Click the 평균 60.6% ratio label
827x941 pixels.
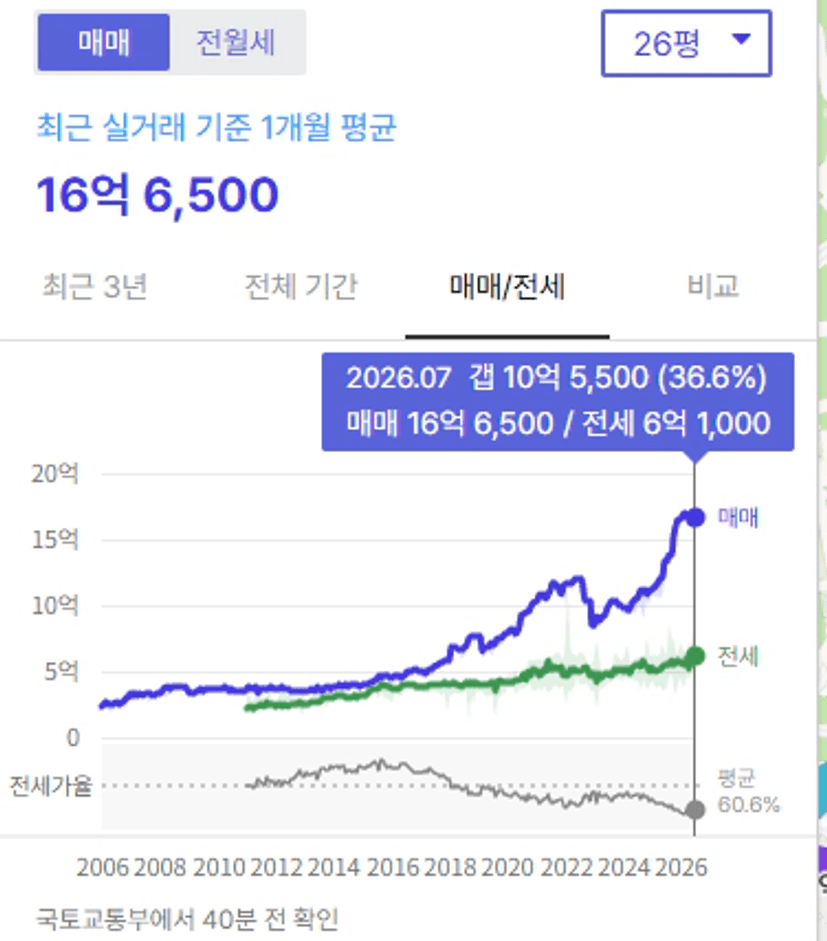[x=748, y=792]
